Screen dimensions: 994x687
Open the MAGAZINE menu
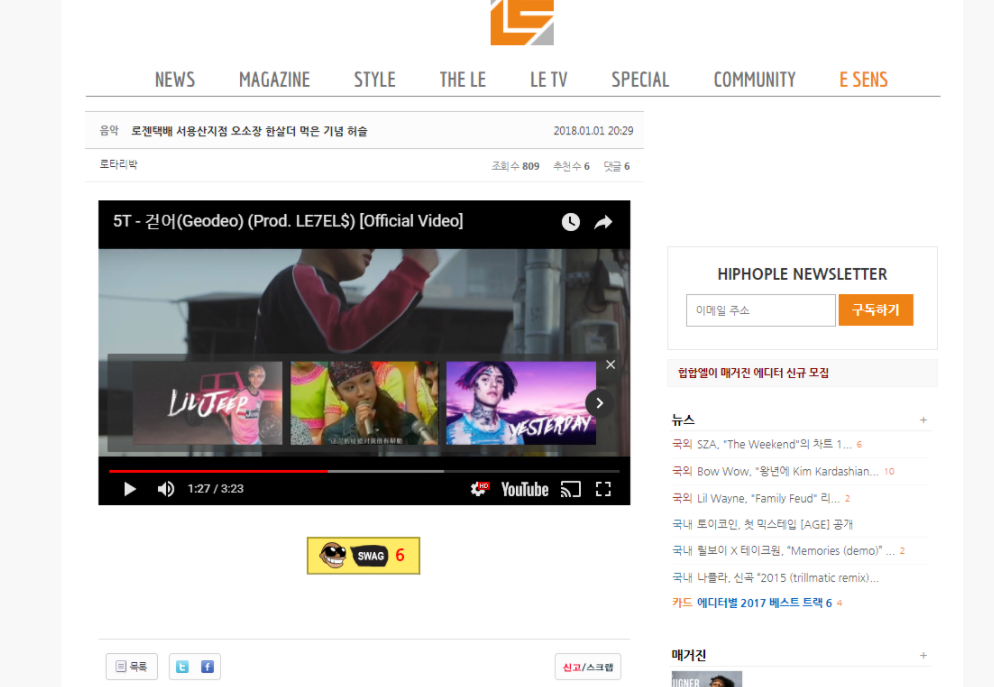(x=274, y=80)
